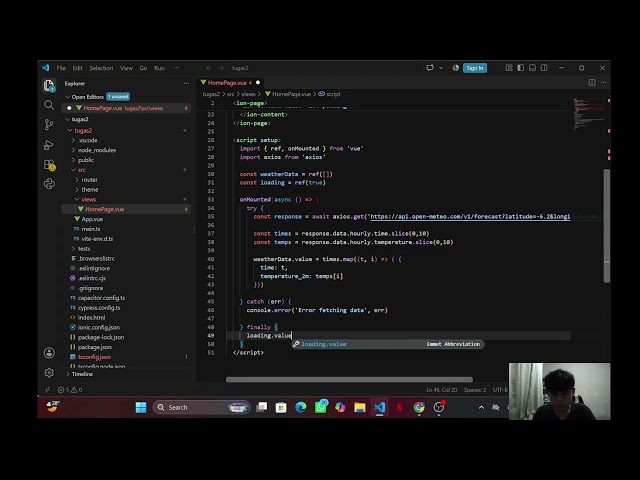Viewport: 640px width, 480px height.
Task: Open the Copilot chat icon
Action: point(430,68)
